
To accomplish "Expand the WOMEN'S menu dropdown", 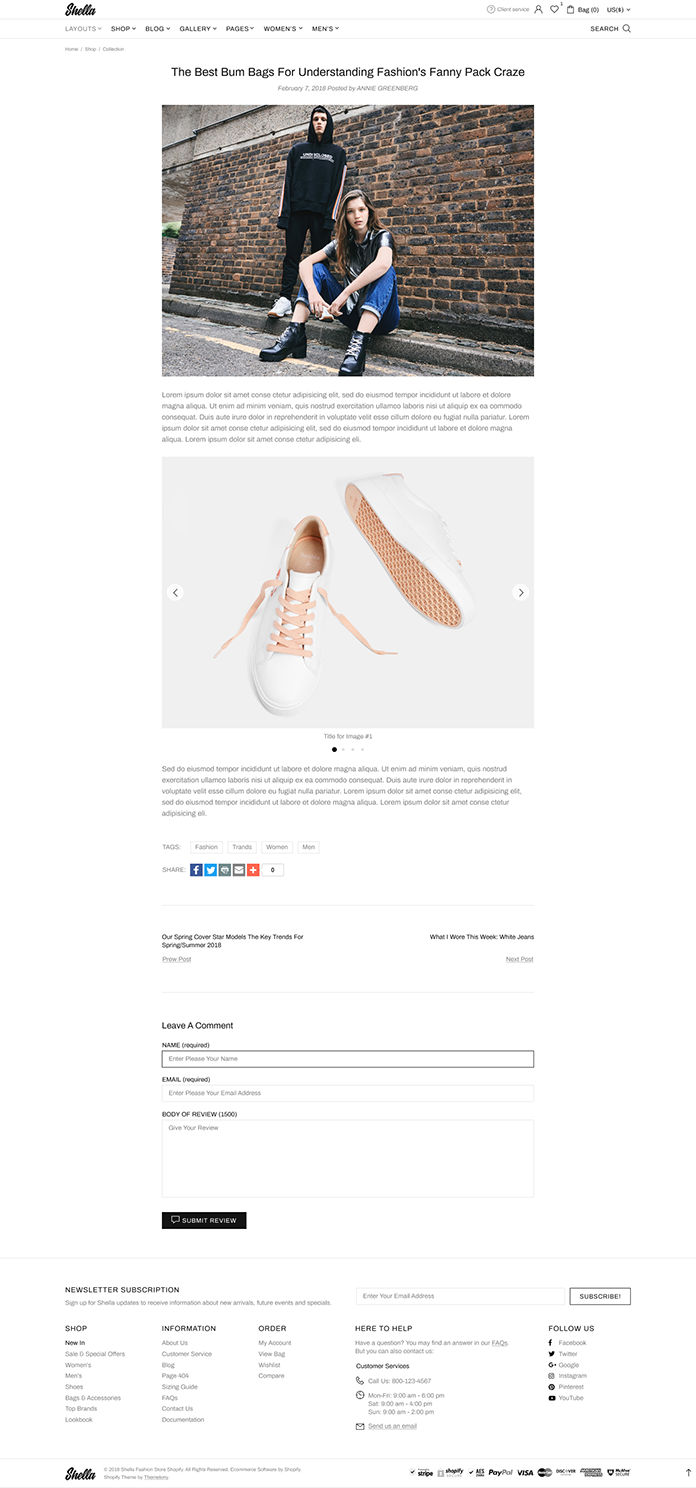I will [x=283, y=28].
